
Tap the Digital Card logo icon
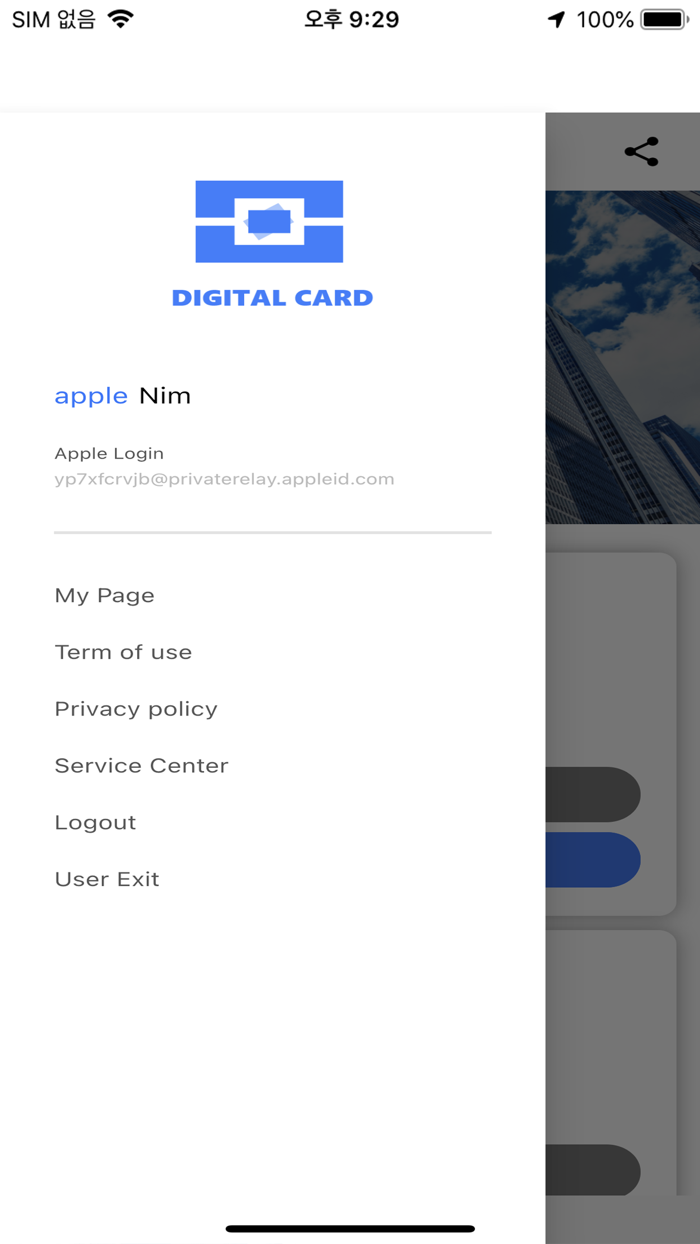(269, 221)
